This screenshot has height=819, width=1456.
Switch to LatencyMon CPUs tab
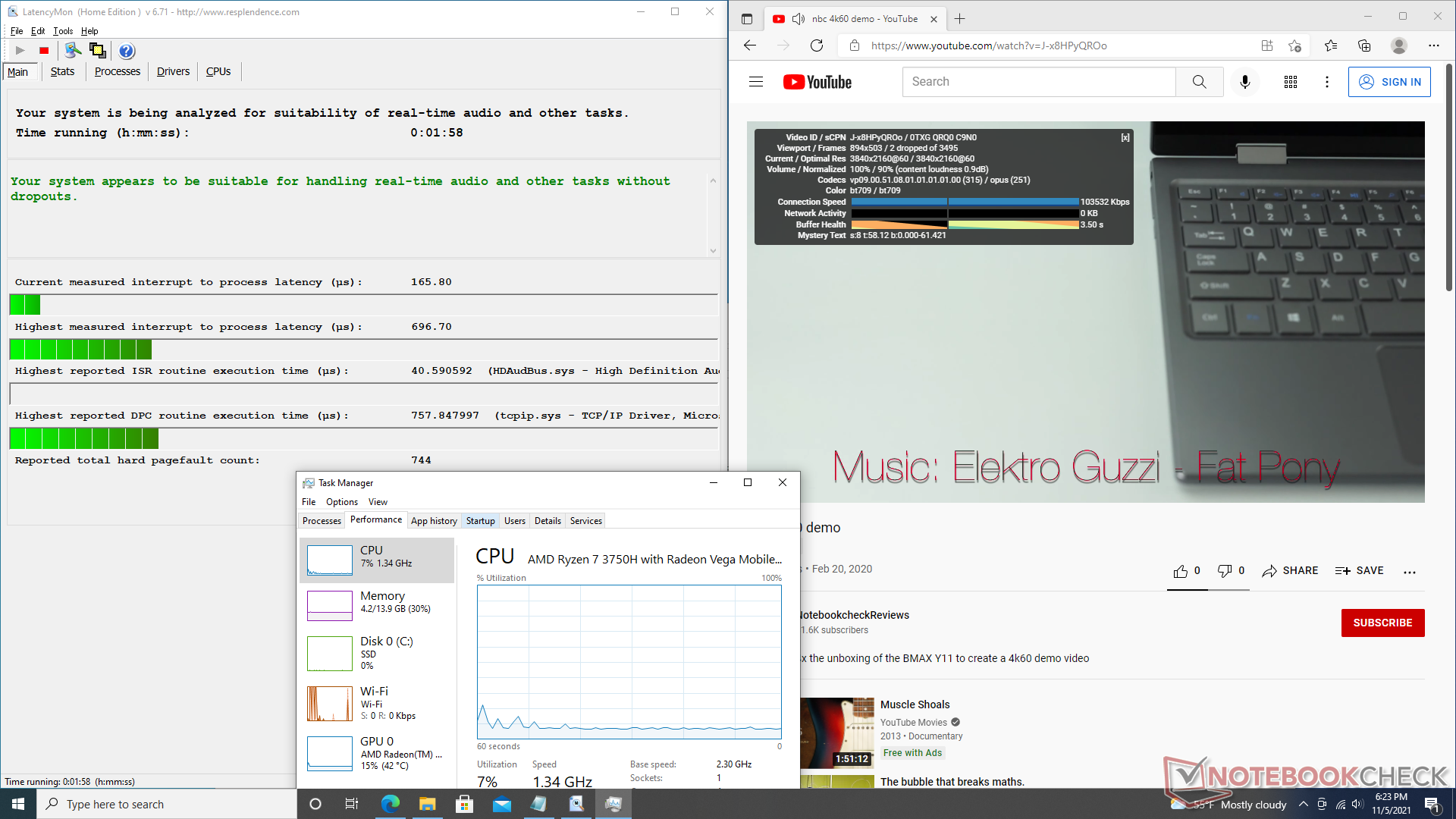(x=218, y=71)
